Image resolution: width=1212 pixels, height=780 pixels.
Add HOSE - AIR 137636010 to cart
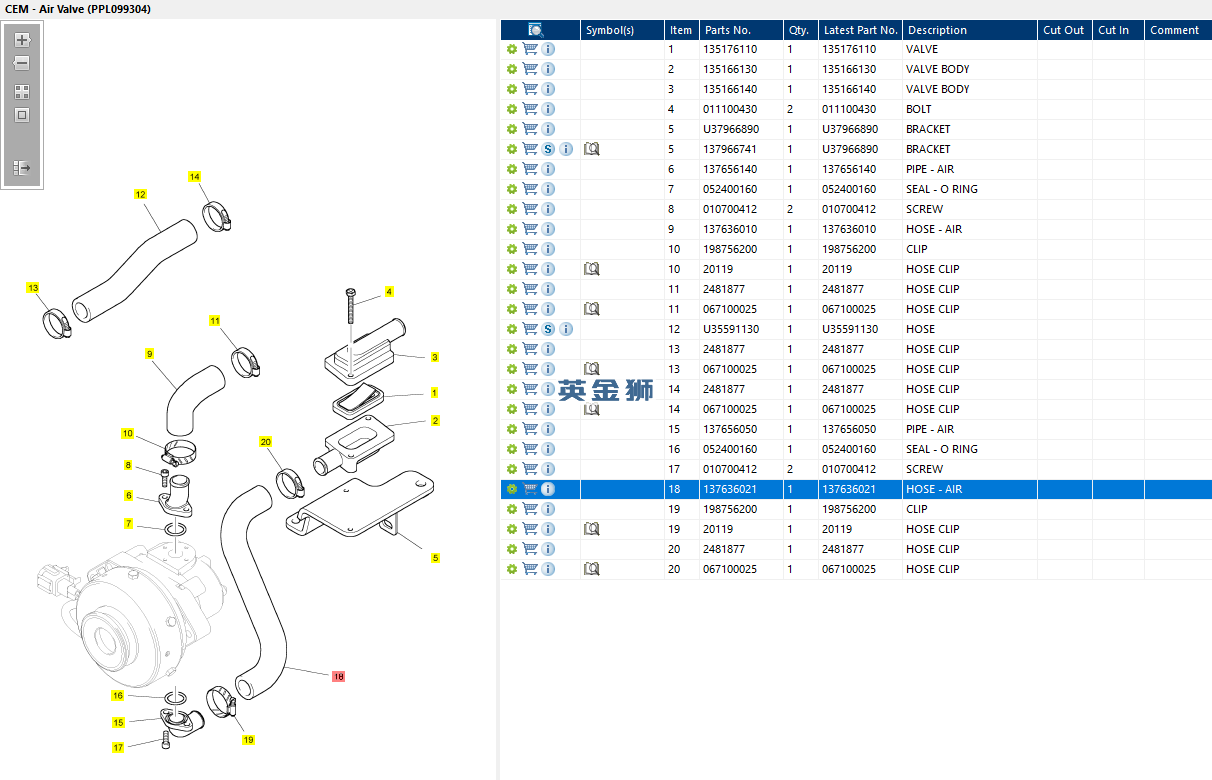[x=530, y=229]
